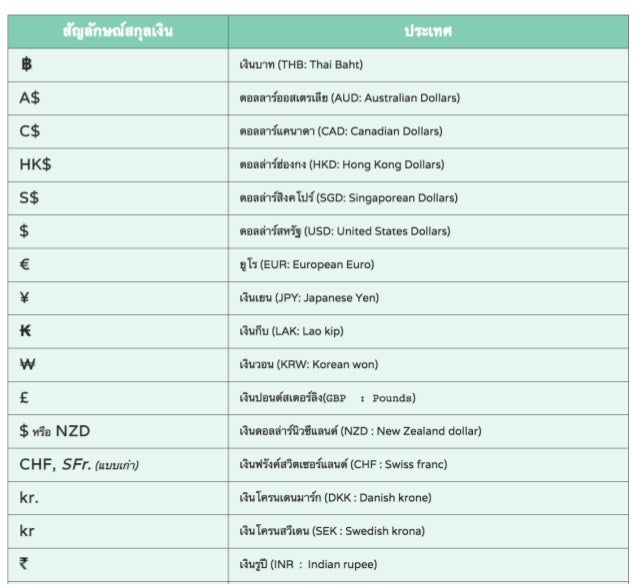Click the ประเทศ column header
638x585 pixels.
click(428, 31)
